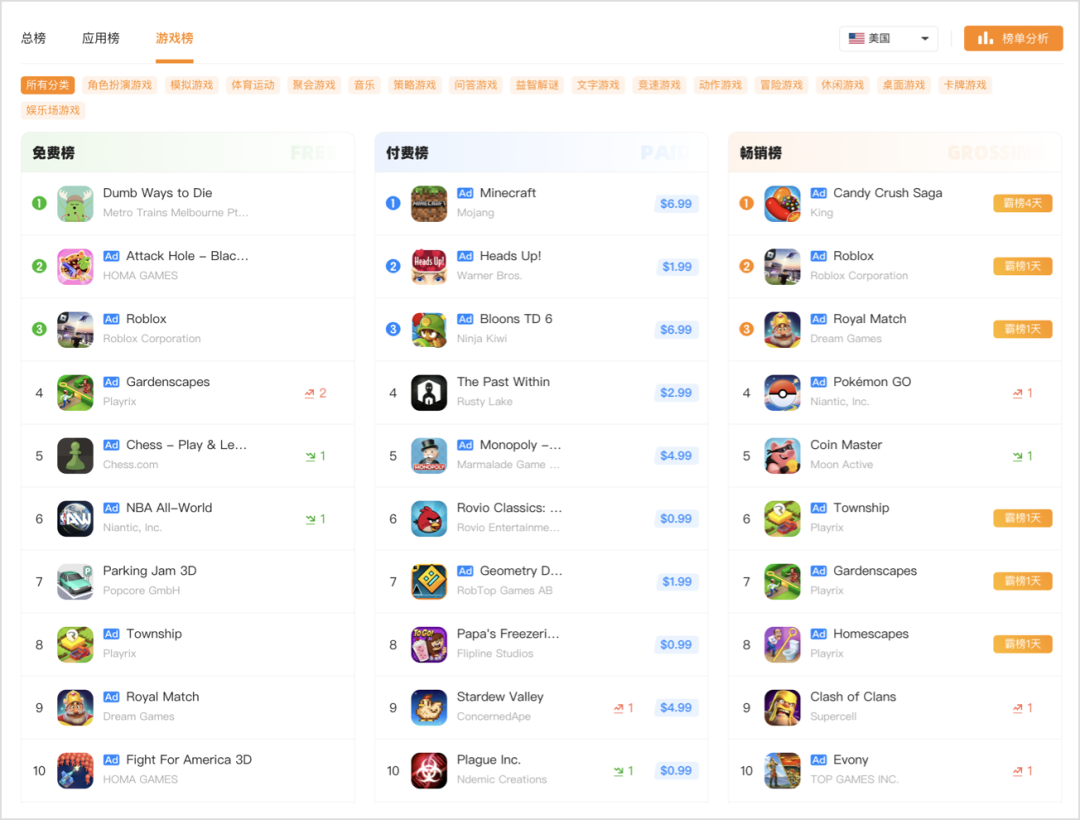Open the Candy Crush Saga icon
This screenshot has width=1080, height=820.
782,204
